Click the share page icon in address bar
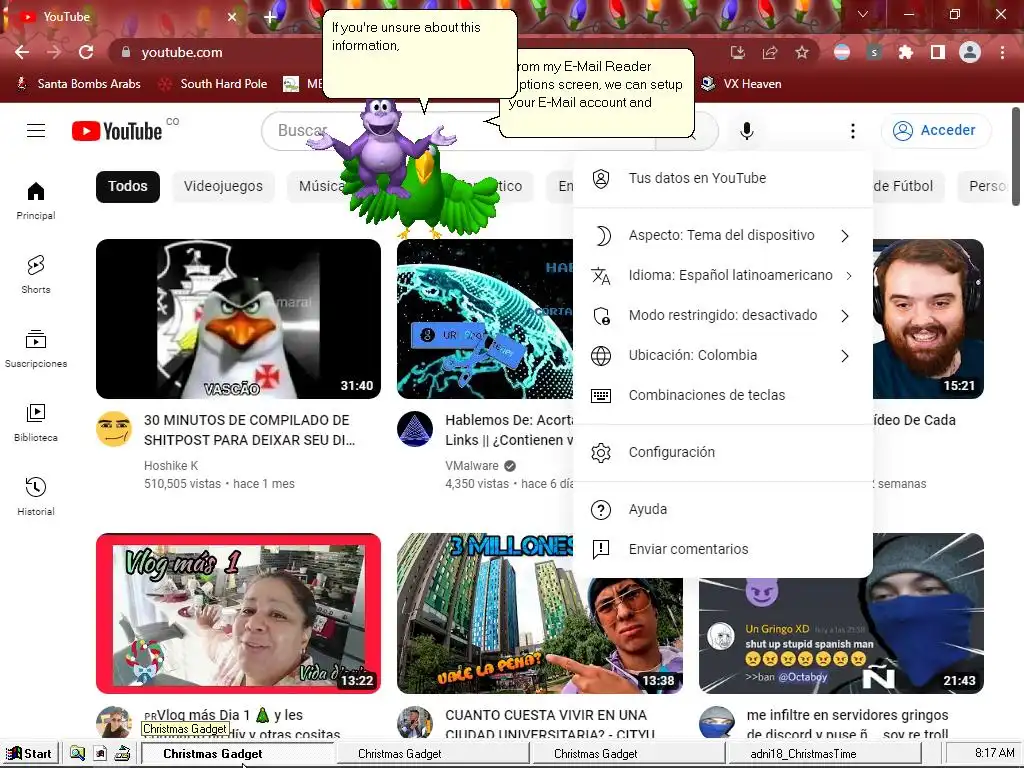Screen dimensions: 1024x768 770,52
